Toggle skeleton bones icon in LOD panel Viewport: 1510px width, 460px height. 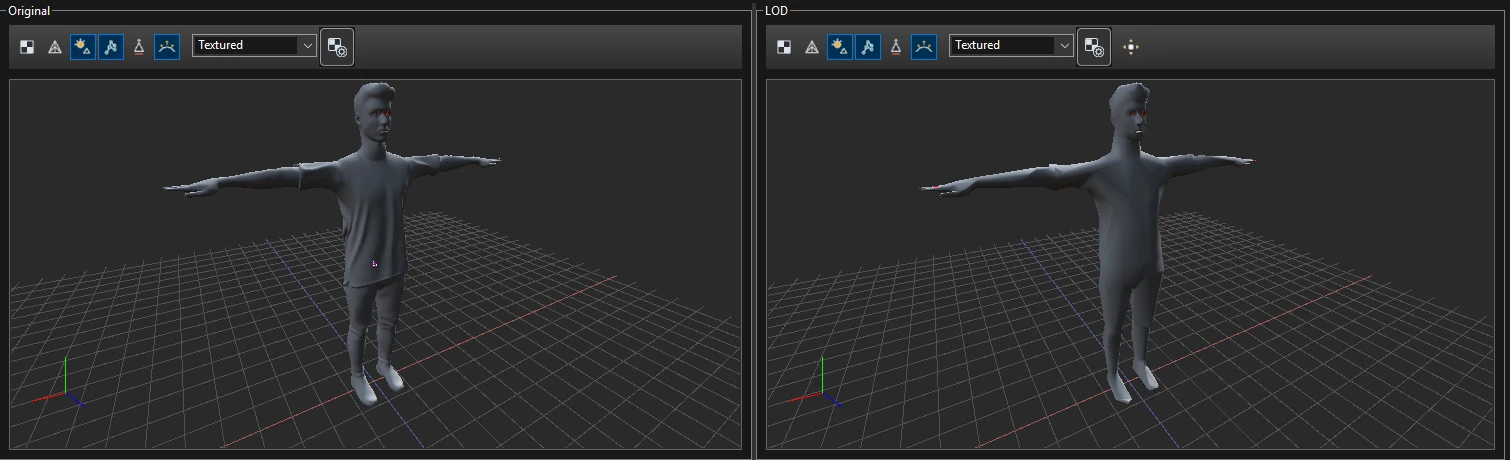pos(868,47)
